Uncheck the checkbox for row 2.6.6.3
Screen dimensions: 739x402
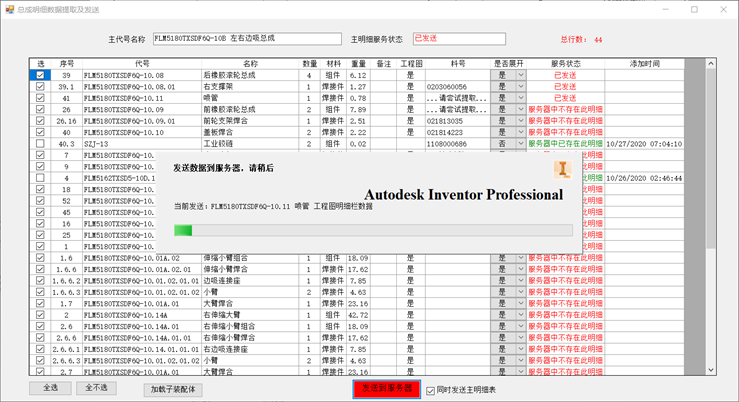[40, 360]
